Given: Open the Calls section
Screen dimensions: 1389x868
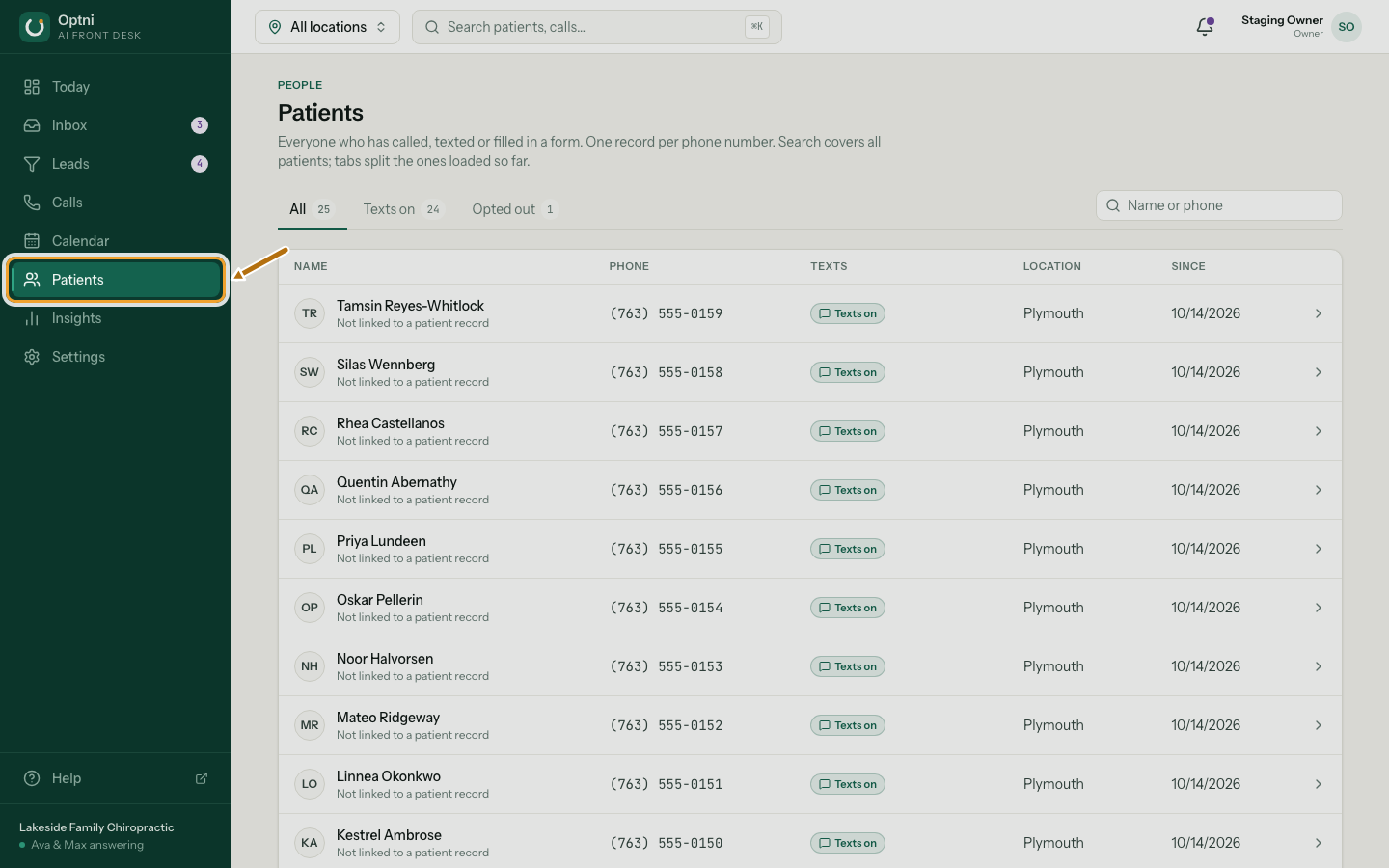Looking at the screenshot, I should coord(116,203).
